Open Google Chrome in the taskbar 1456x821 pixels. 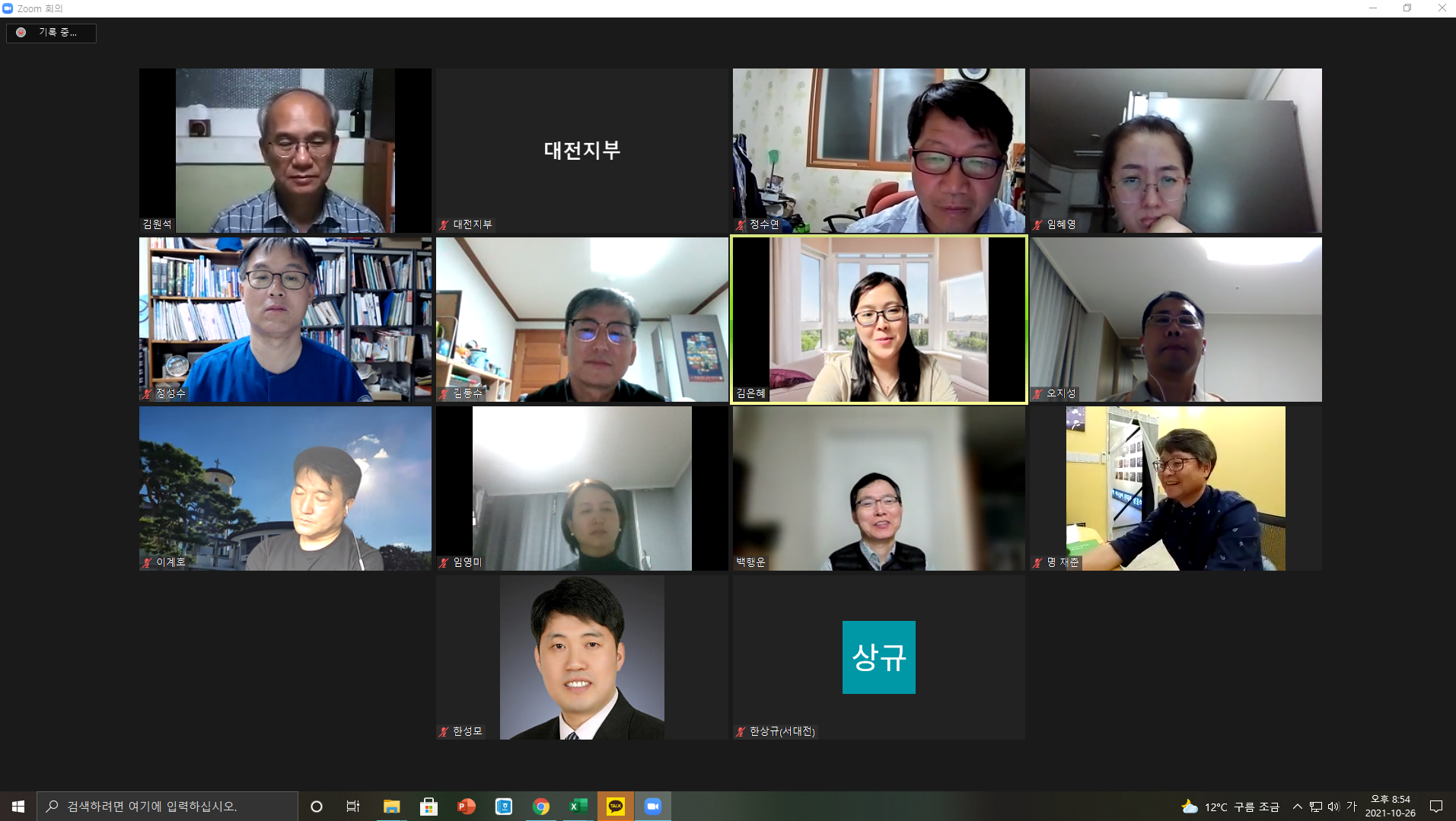(x=541, y=807)
